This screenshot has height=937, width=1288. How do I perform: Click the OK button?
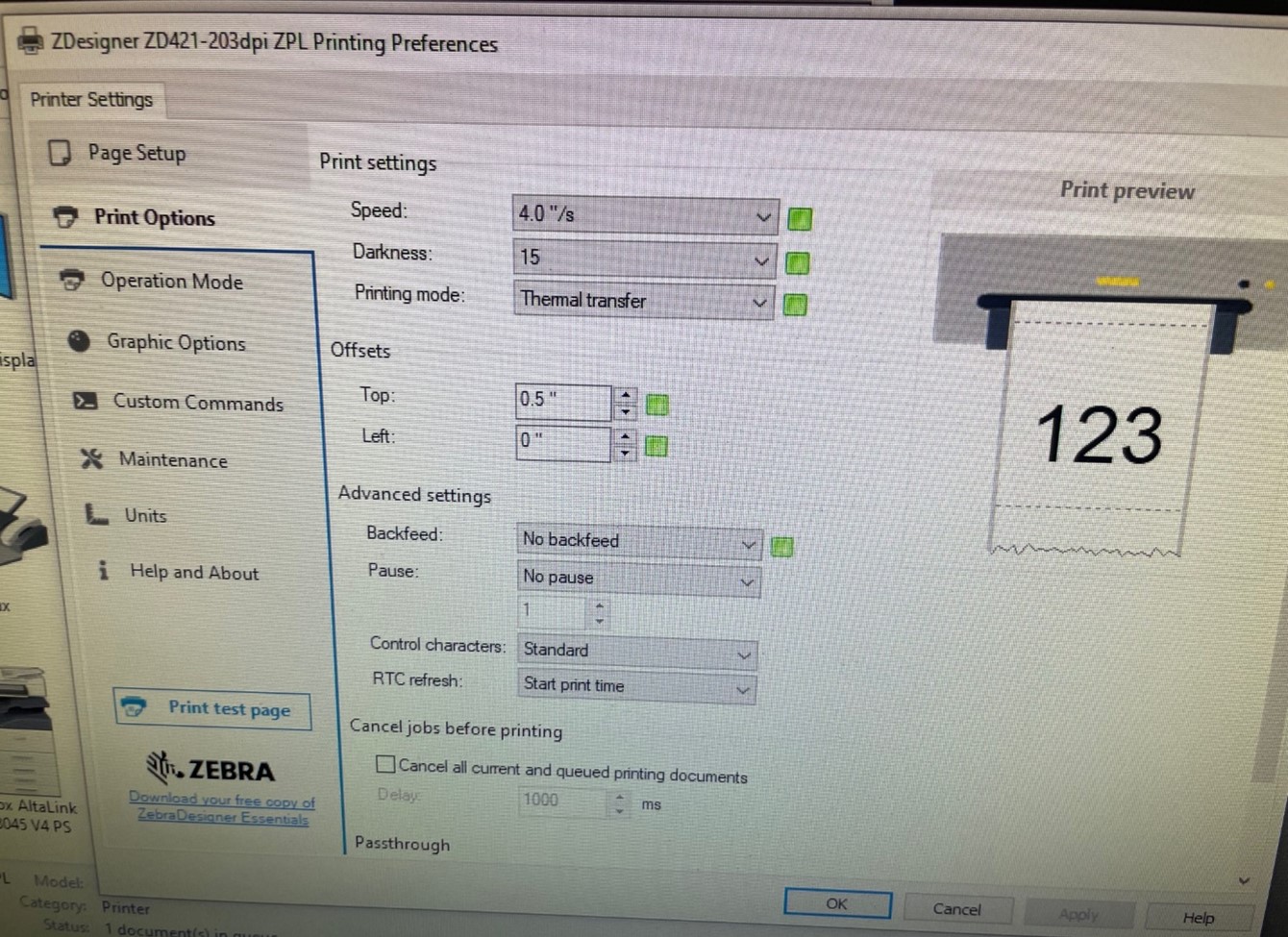837,903
